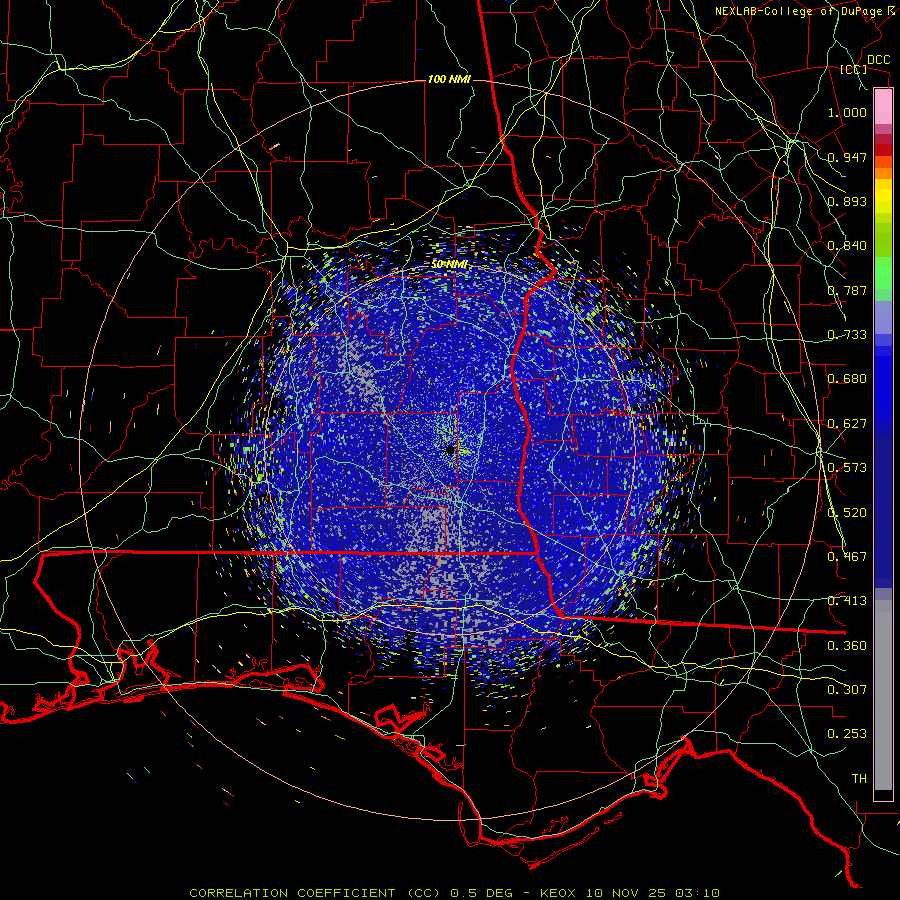Click the 50 NMI range ring label
The width and height of the screenshot is (900, 900).
coord(450,265)
